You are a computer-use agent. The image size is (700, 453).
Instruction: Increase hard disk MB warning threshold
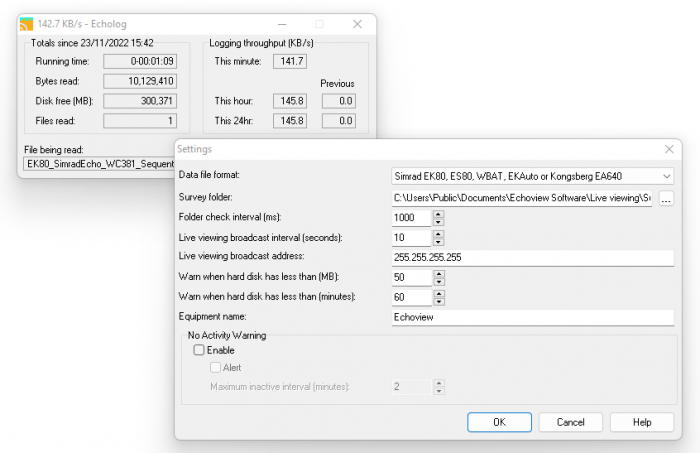pyautogui.click(x=438, y=273)
